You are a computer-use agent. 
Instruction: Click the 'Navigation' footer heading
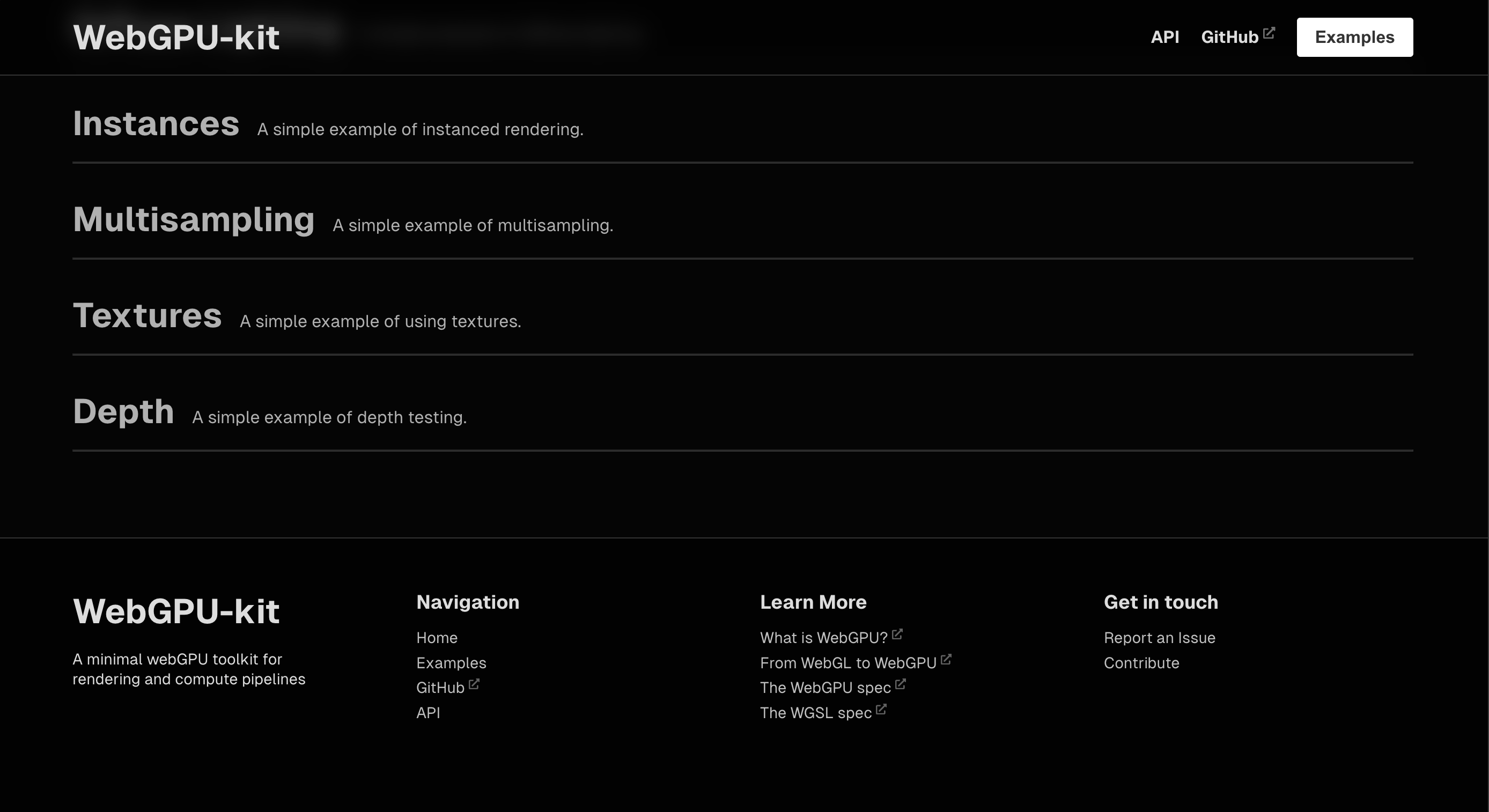coord(468,602)
